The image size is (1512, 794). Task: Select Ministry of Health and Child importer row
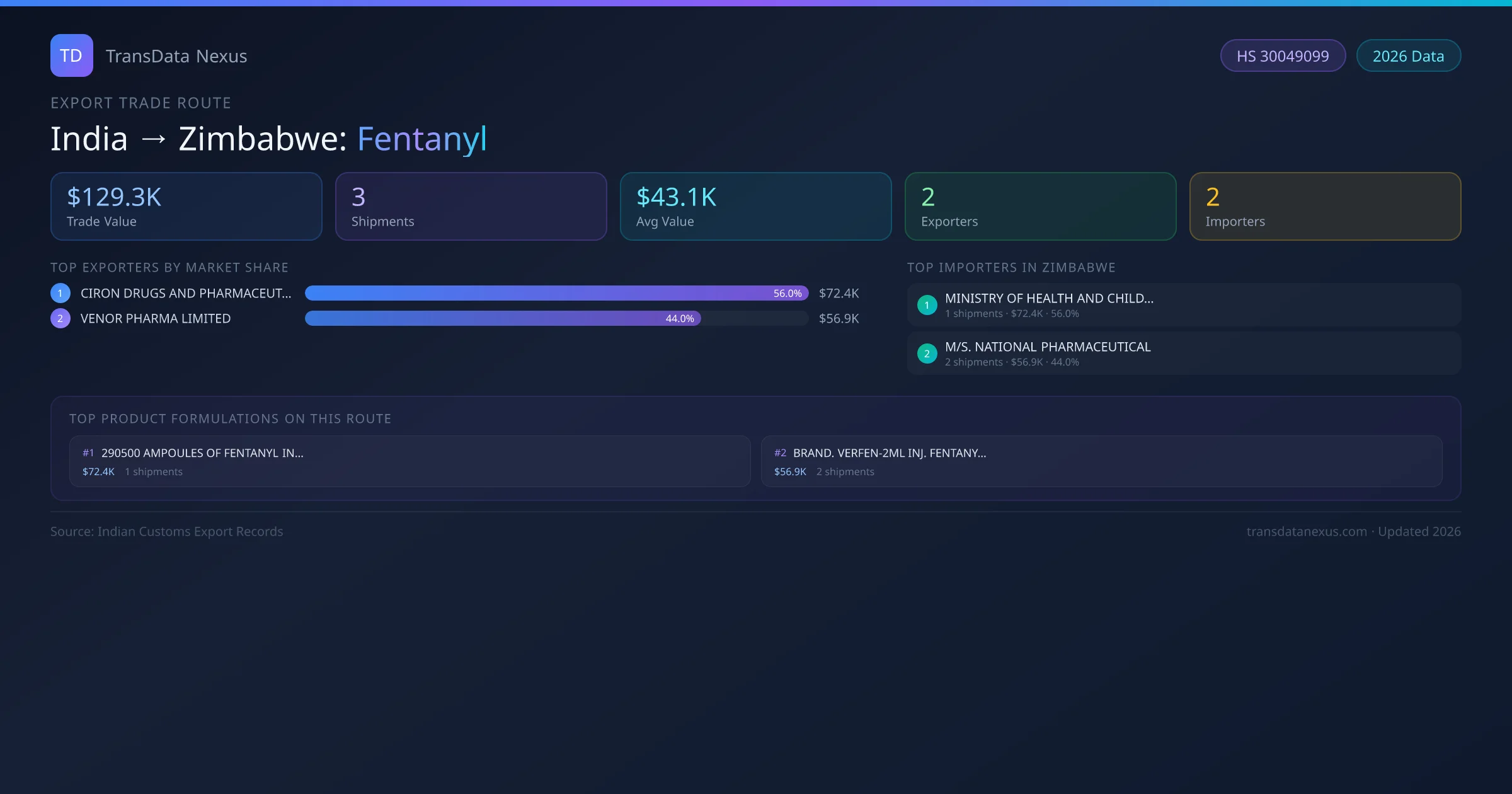pyautogui.click(x=1184, y=305)
